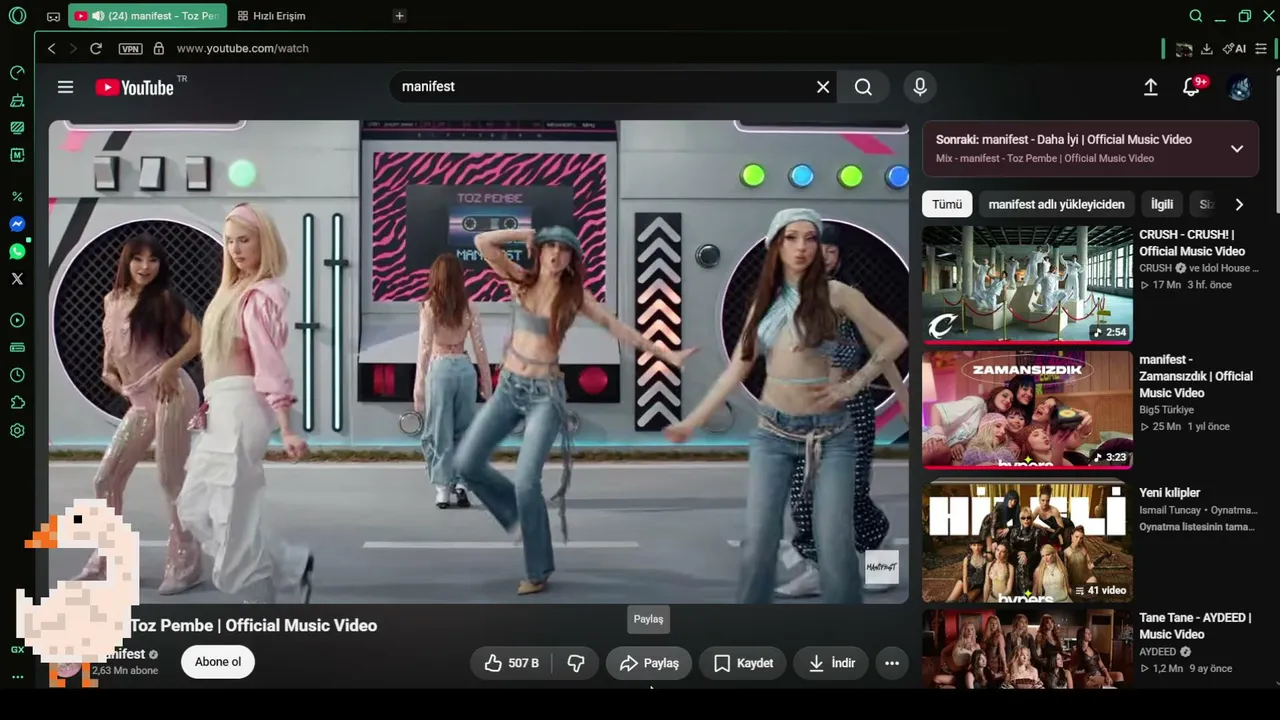Open sidebar three-dot more options
Image resolution: width=1280 pixels, height=720 pixels.
click(17, 677)
